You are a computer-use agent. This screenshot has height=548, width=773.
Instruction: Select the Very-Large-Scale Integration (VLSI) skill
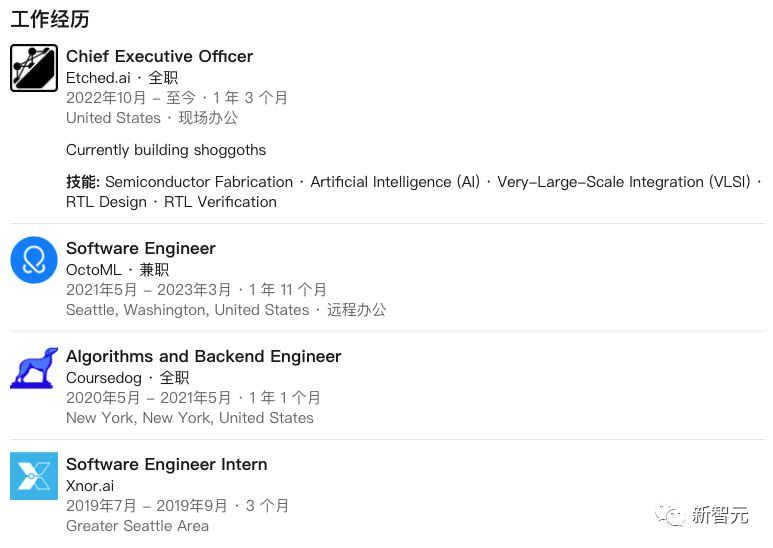coord(624,182)
